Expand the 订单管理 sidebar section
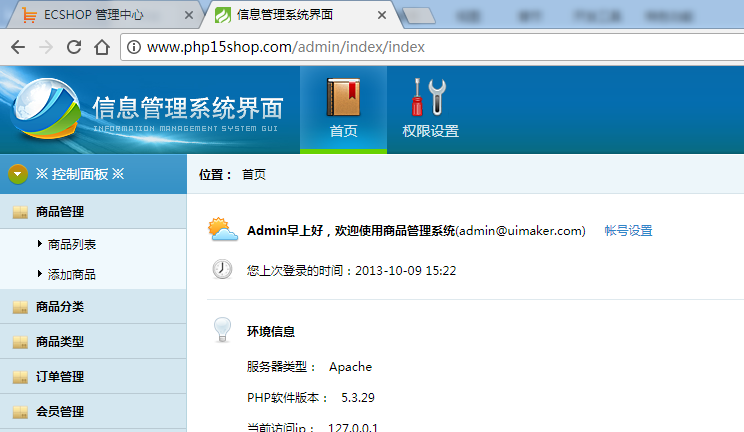 click(x=60, y=377)
